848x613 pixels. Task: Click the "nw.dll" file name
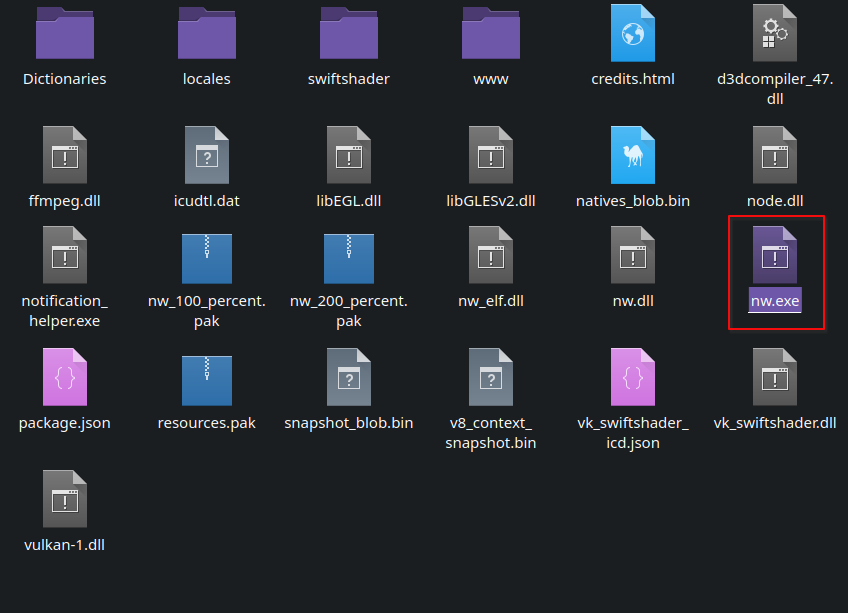pyautogui.click(x=633, y=301)
